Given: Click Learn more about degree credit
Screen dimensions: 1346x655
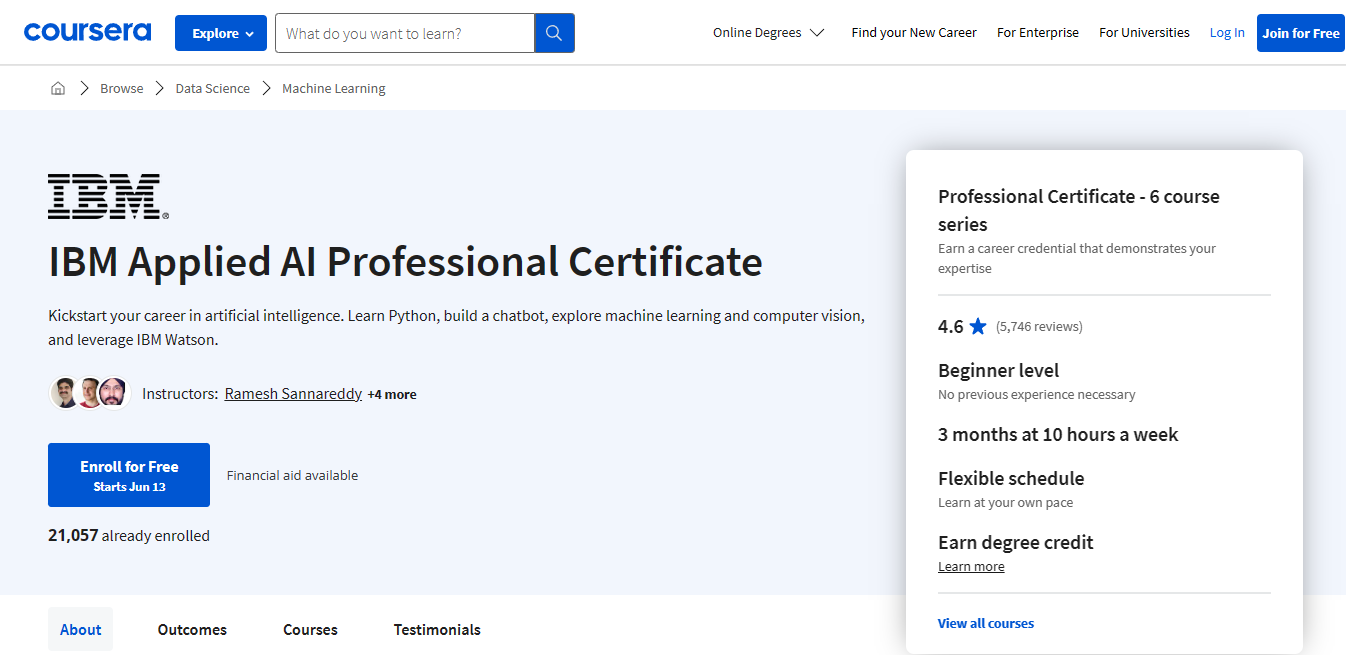Looking at the screenshot, I should point(971,566).
